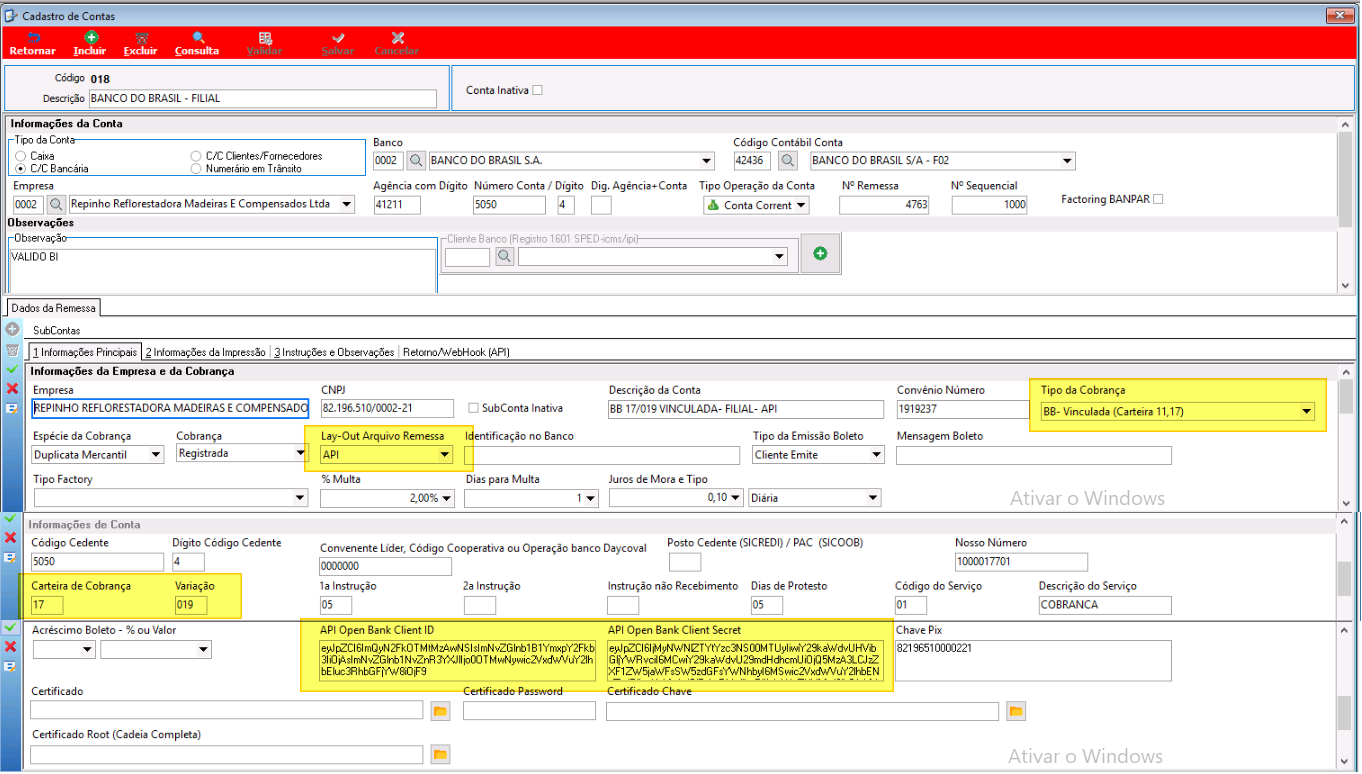Open the Cobrança Registrada dropdown
1362x774 pixels.
coord(299,453)
